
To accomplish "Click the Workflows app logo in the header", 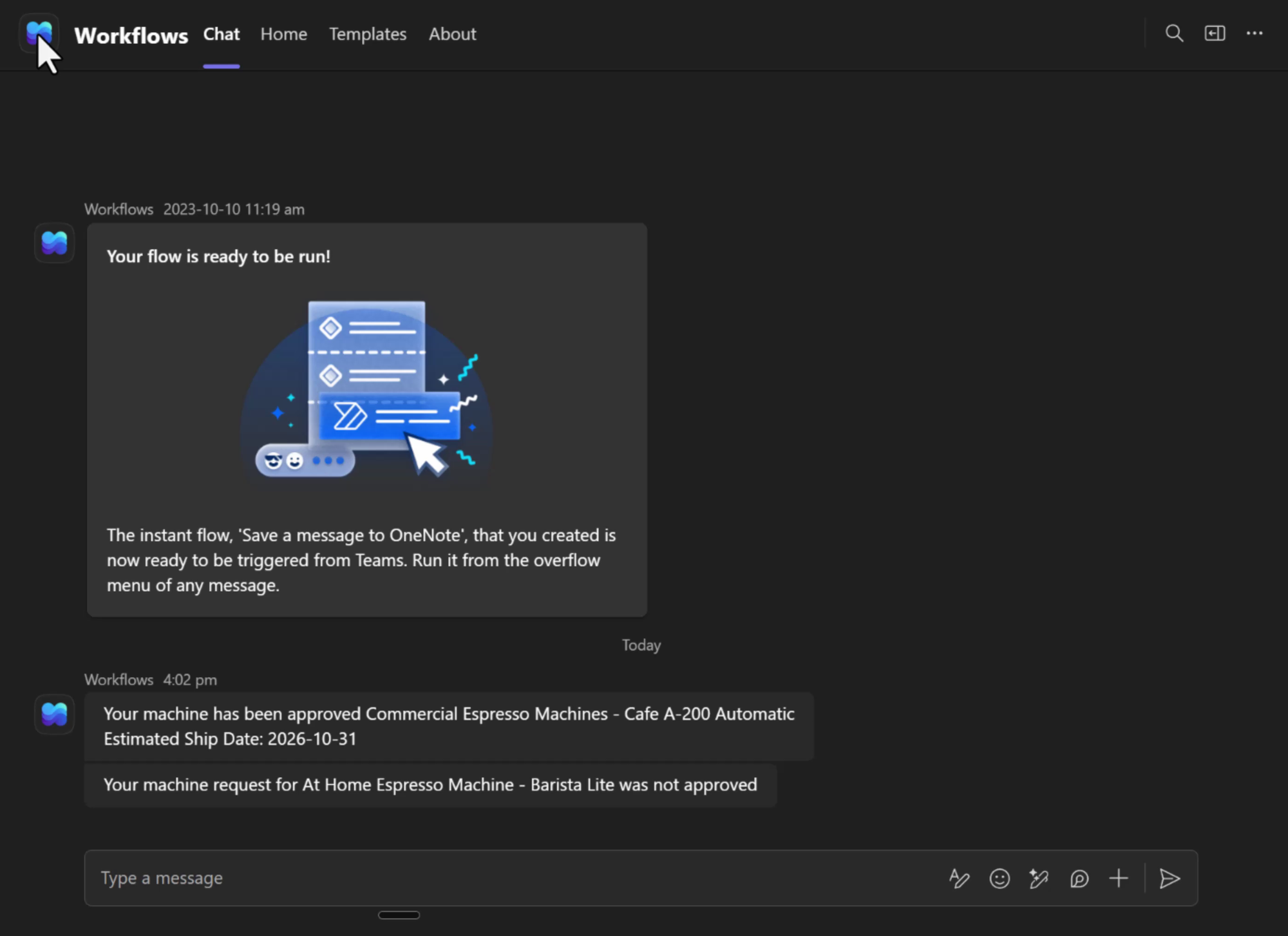I will point(39,33).
